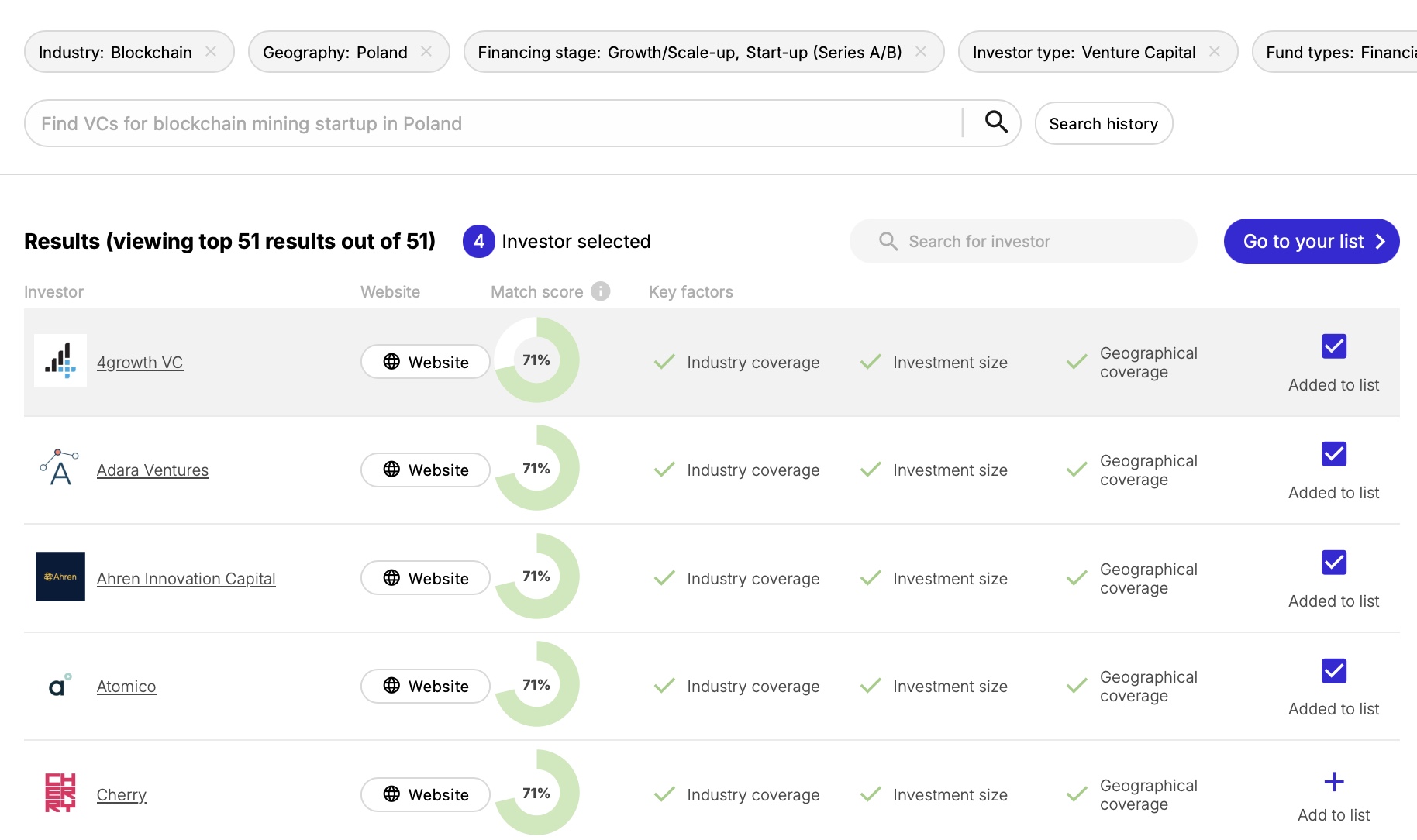This screenshot has height=840, width=1417.
Task: Click Go to your list button
Action: pos(1311,242)
